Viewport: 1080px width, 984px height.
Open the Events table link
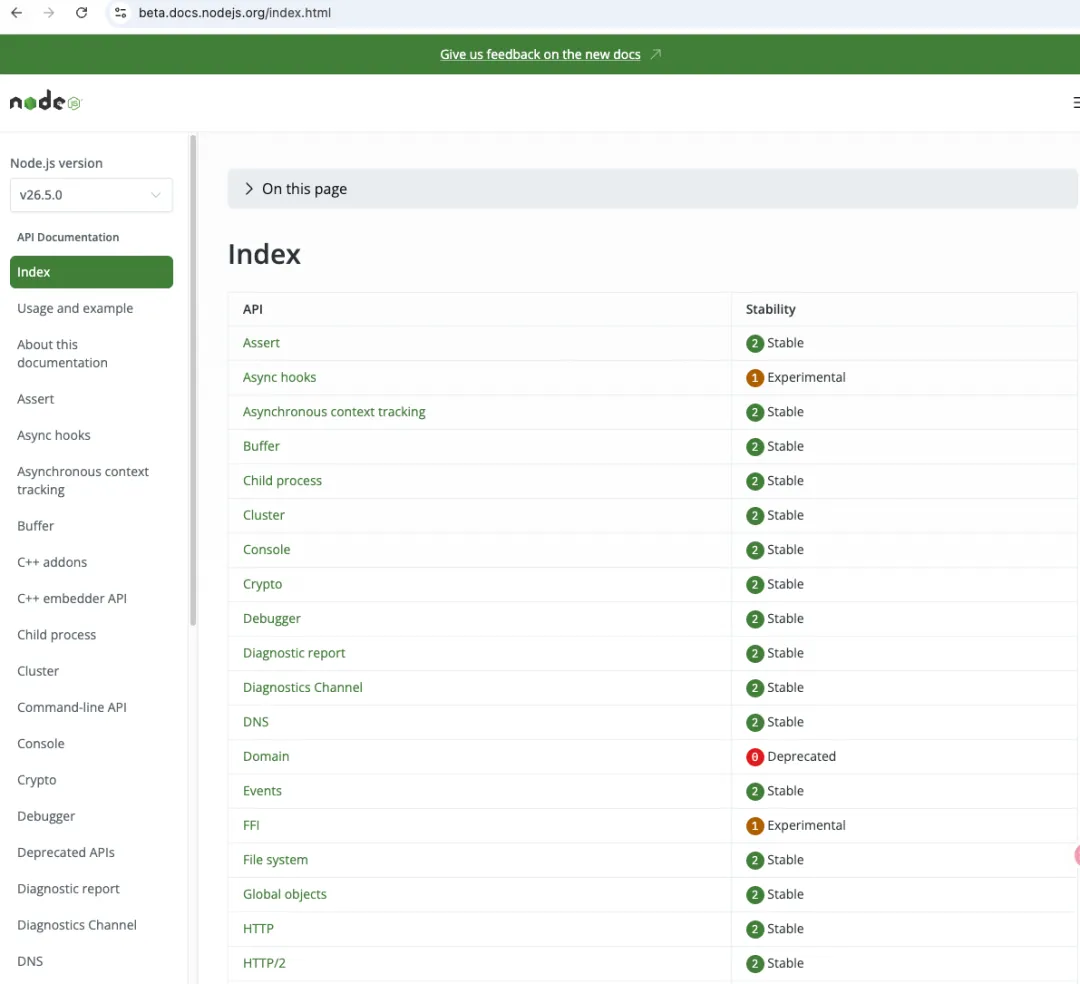coord(262,791)
